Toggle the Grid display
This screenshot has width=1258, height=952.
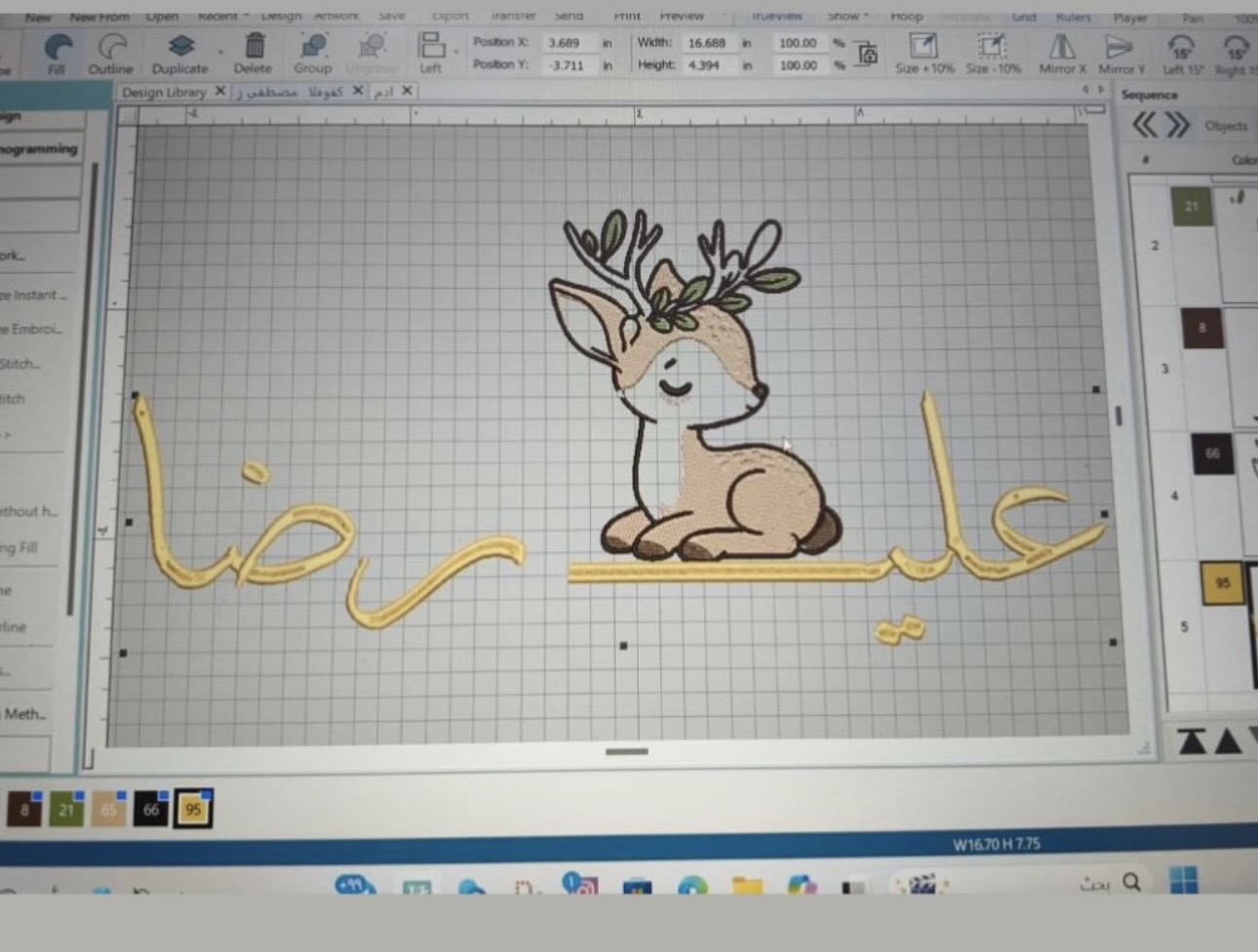pos(1024,17)
